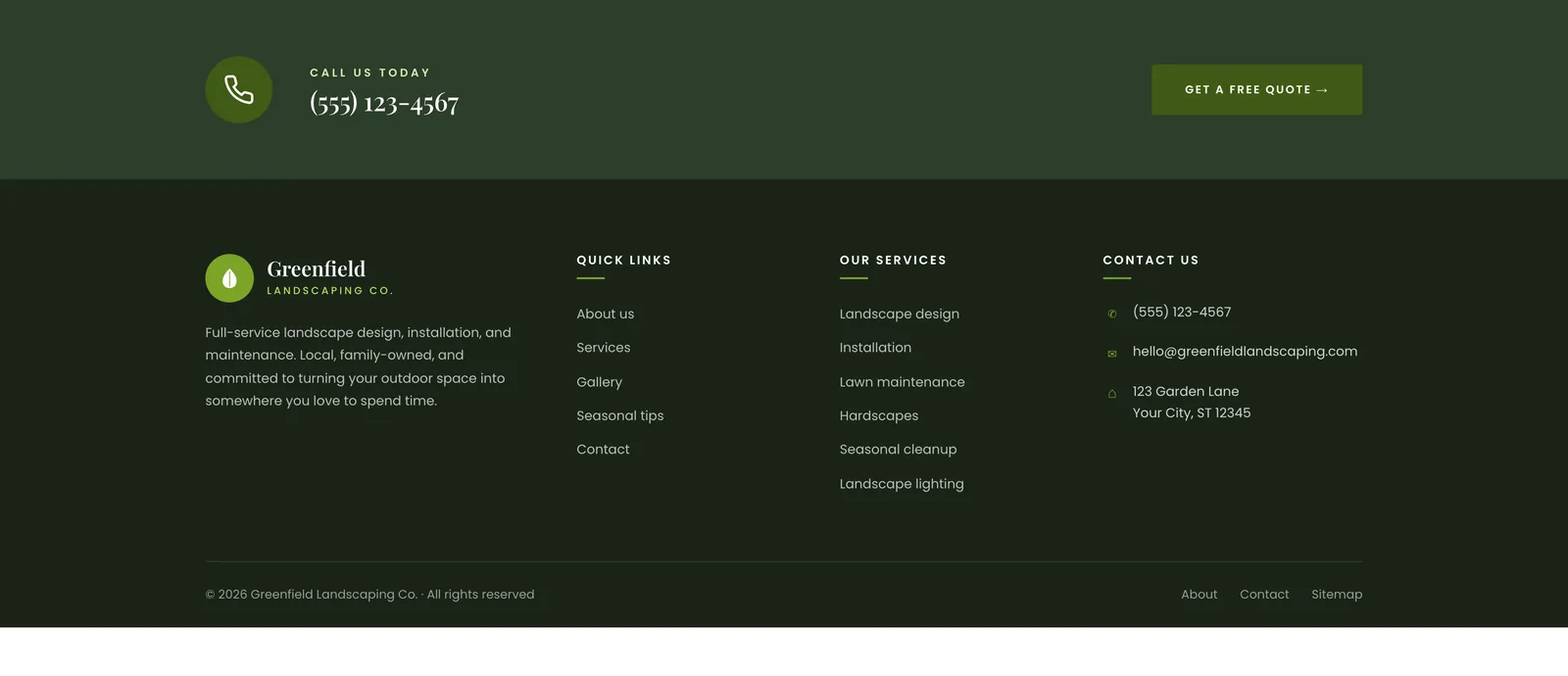Click the Landscaping Co. tagline under Greenfield
The width and height of the screenshot is (1568, 676).
(330, 291)
